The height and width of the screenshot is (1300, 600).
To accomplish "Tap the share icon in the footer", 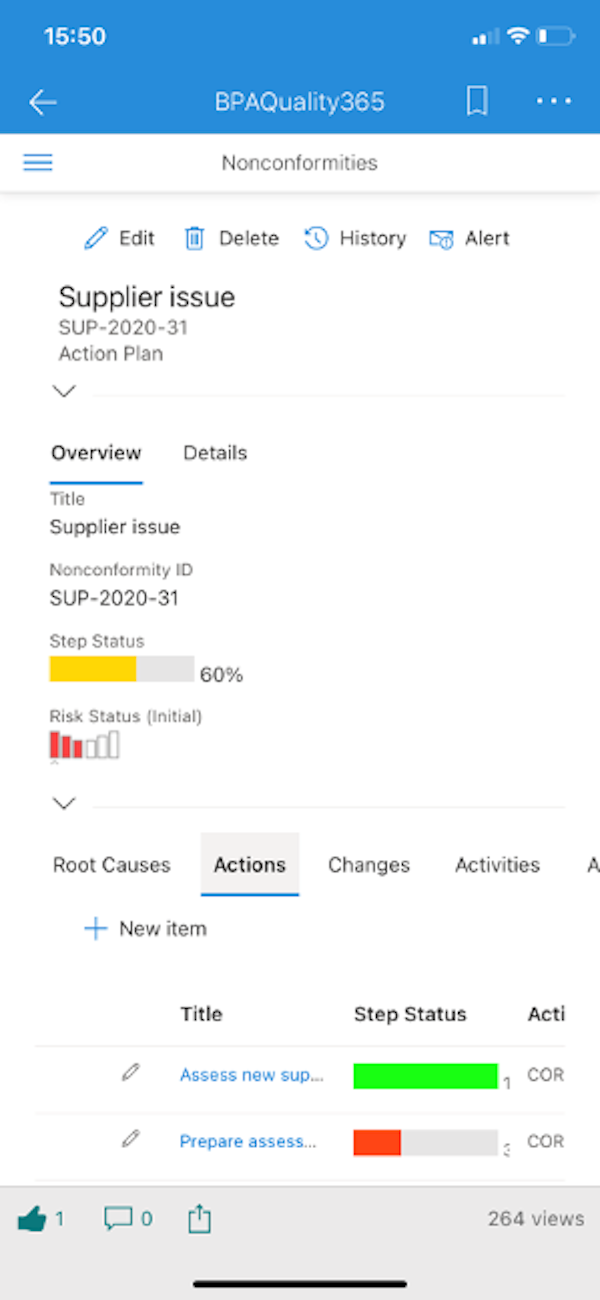I will [200, 1219].
